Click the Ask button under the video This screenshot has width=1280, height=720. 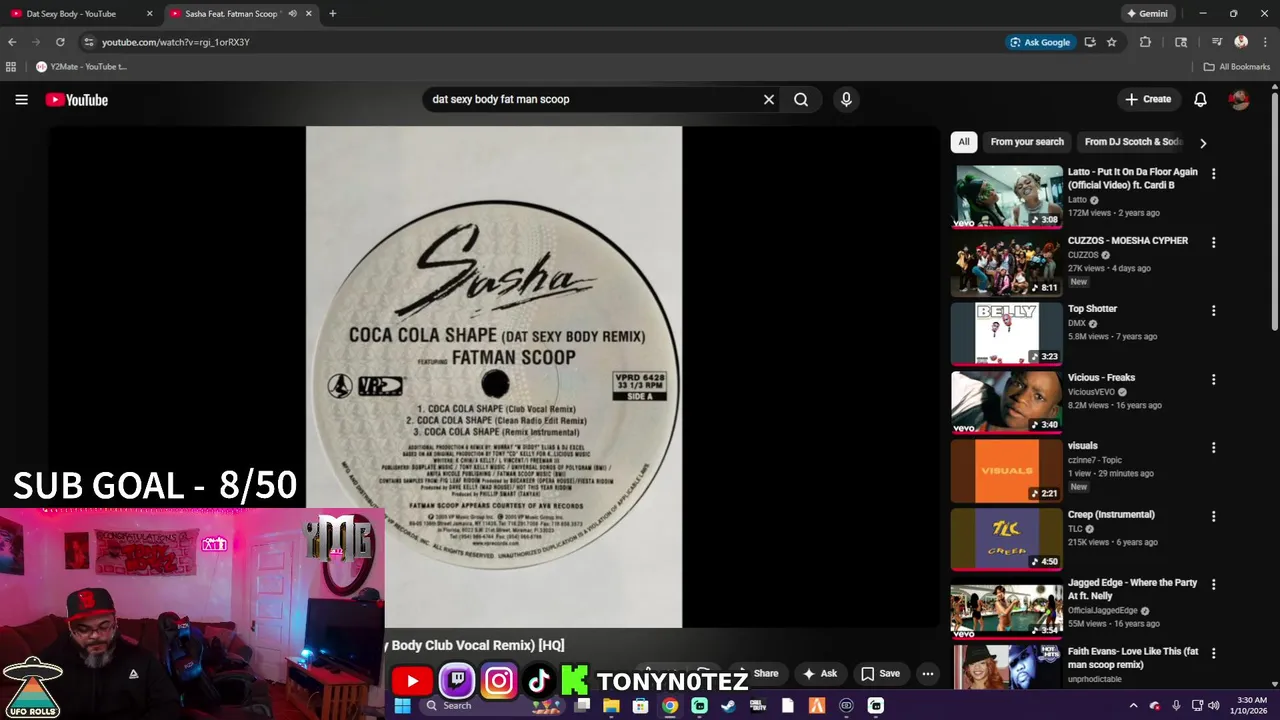[x=820, y=673]
